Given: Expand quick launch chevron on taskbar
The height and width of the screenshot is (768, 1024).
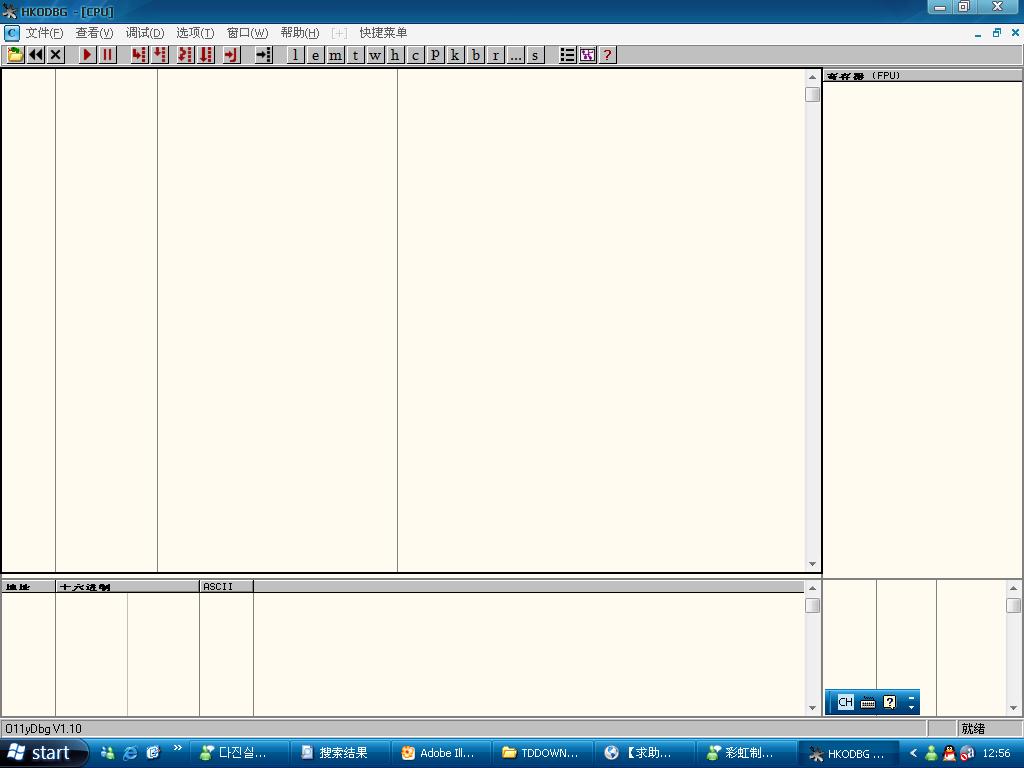Looking at the screenshot, I should click(178, 748).
